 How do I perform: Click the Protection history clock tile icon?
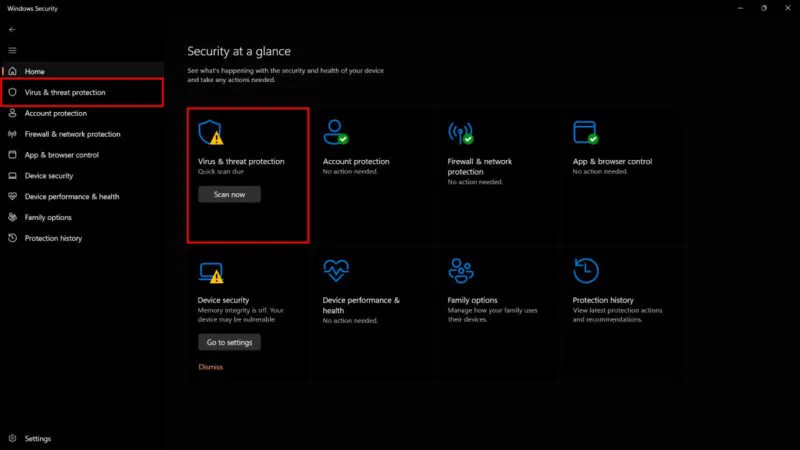586,270
